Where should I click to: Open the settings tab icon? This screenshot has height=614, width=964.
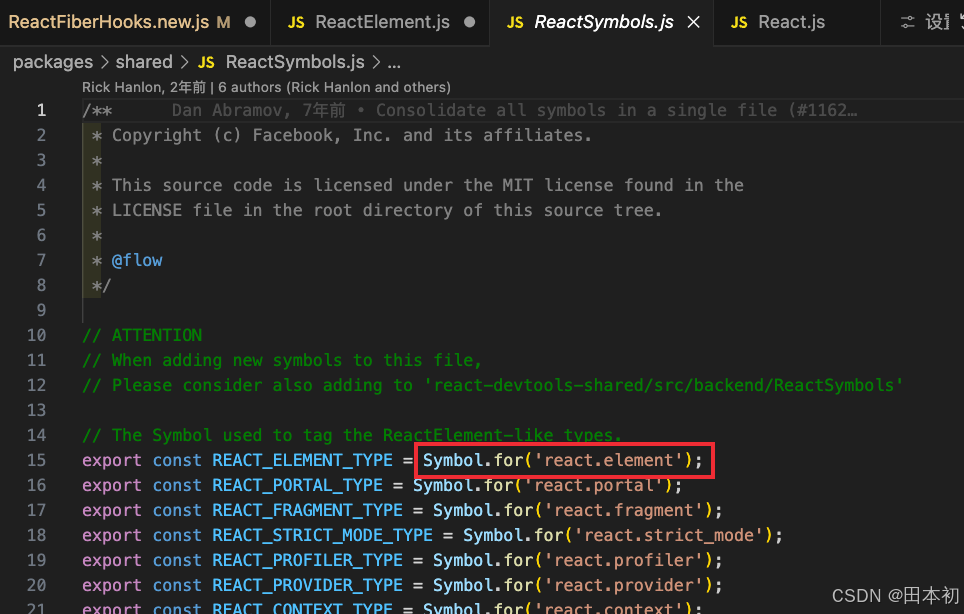coord(907,23)
